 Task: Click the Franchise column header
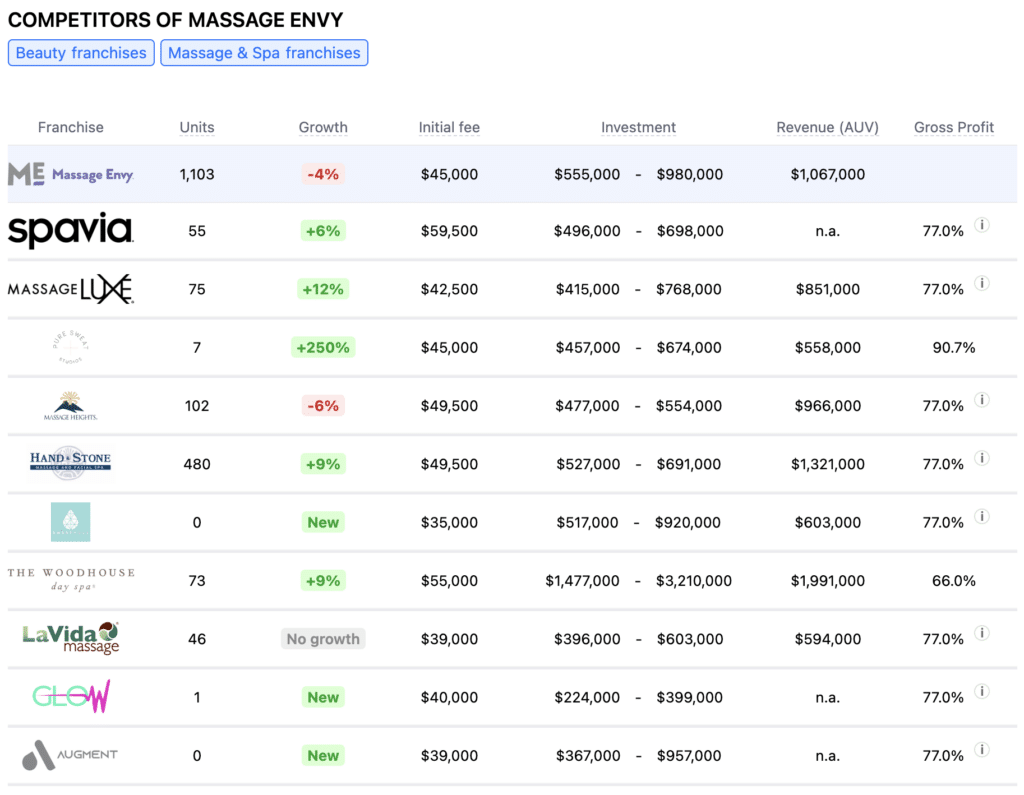click(x=71, y=127)
